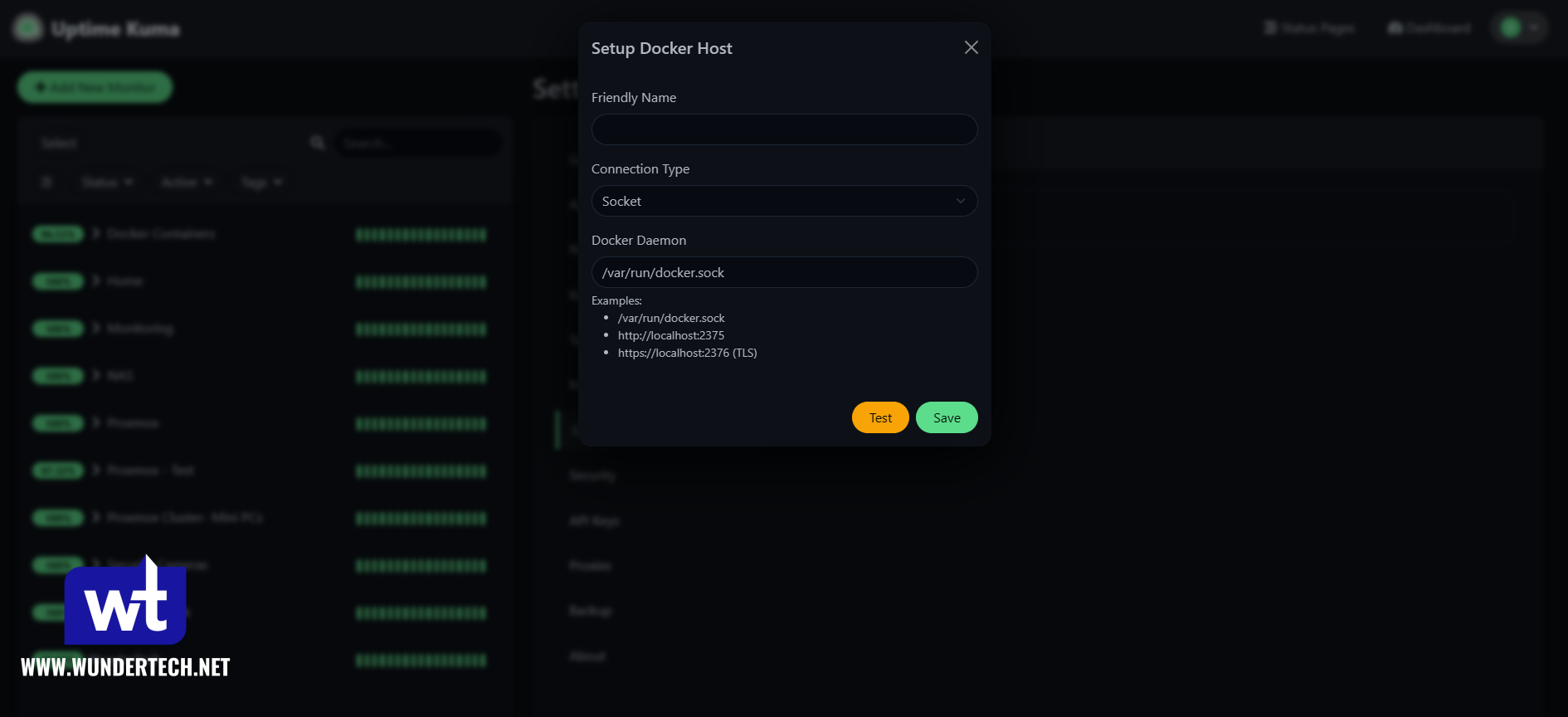
Task: Expand the Docker Containers monitor group
Action: tap(96, 234)
